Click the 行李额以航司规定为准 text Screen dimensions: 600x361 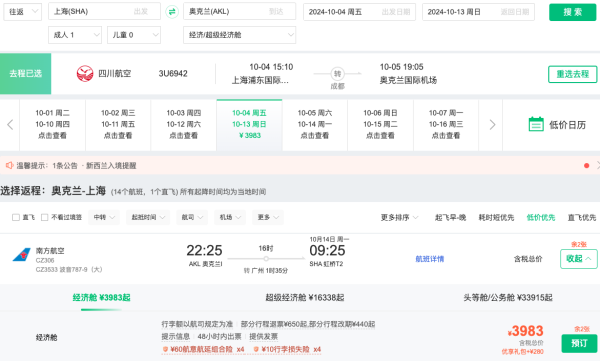[x=197, y=324]
